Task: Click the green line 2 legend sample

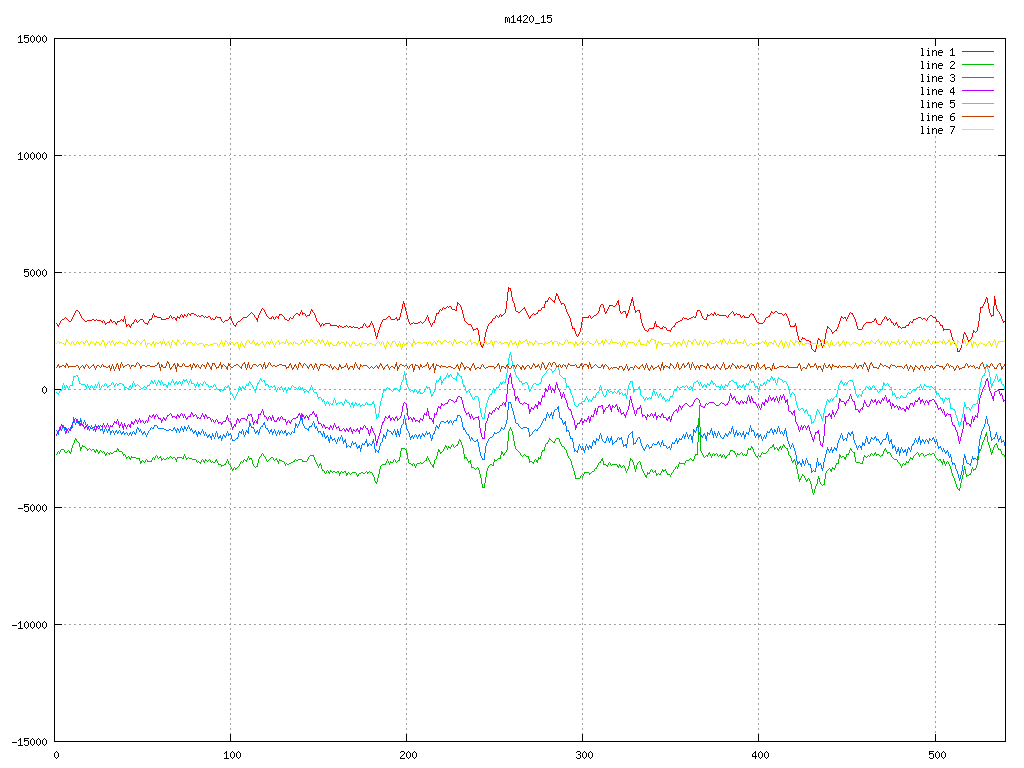Action: point(978,65)
